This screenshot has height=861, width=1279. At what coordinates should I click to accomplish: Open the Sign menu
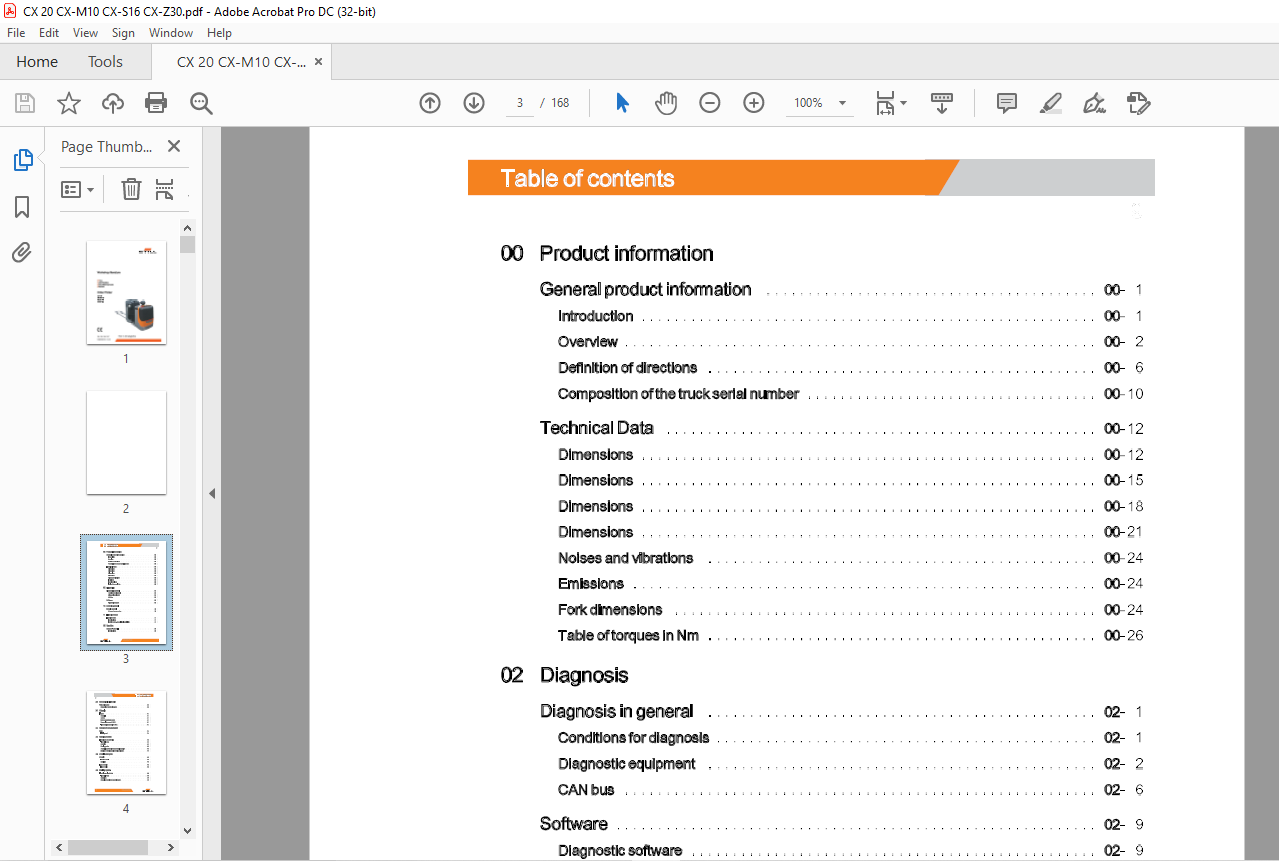point(123,33)
